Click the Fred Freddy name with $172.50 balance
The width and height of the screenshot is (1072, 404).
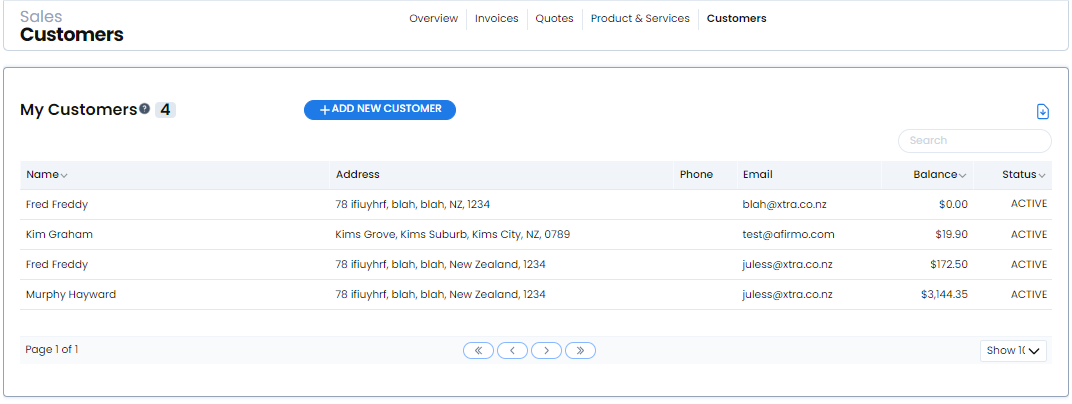(x=57, y=265)
